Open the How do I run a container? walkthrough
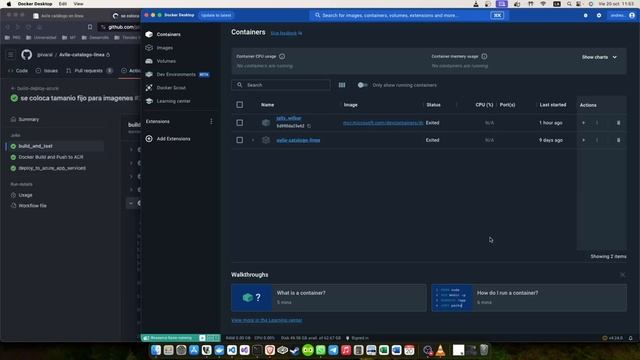The image size is (640, 360). (529, 298)
